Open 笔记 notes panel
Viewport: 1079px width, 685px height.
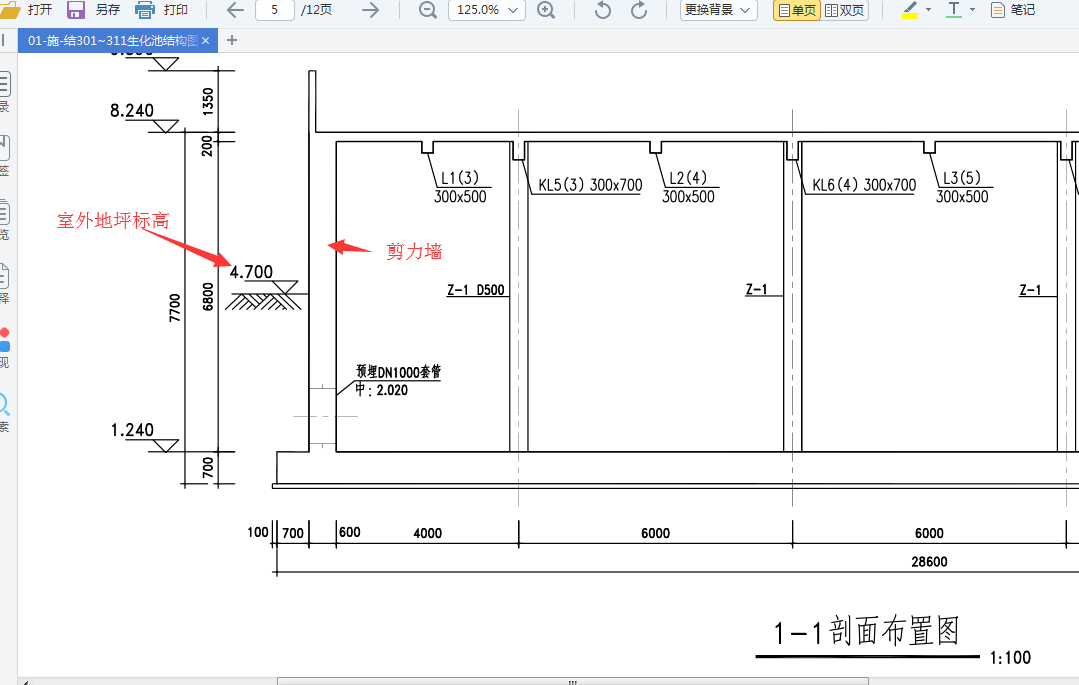pos(1013,10)
